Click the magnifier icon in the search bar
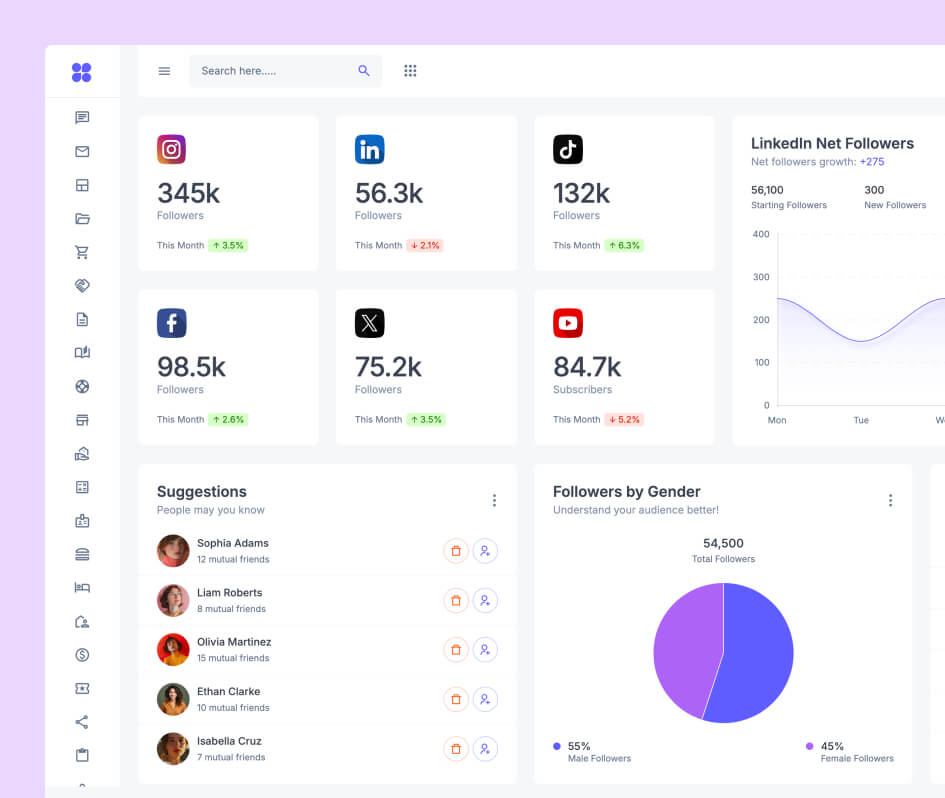Image resolution: width=945 pixels, height=798 pixels. (x=364, y=71)
